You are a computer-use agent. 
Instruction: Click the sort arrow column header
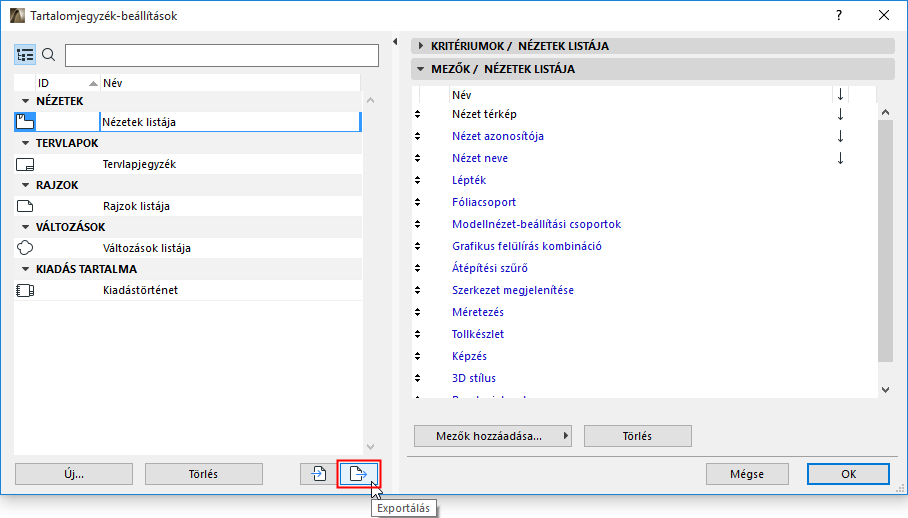tap(840, 94)
